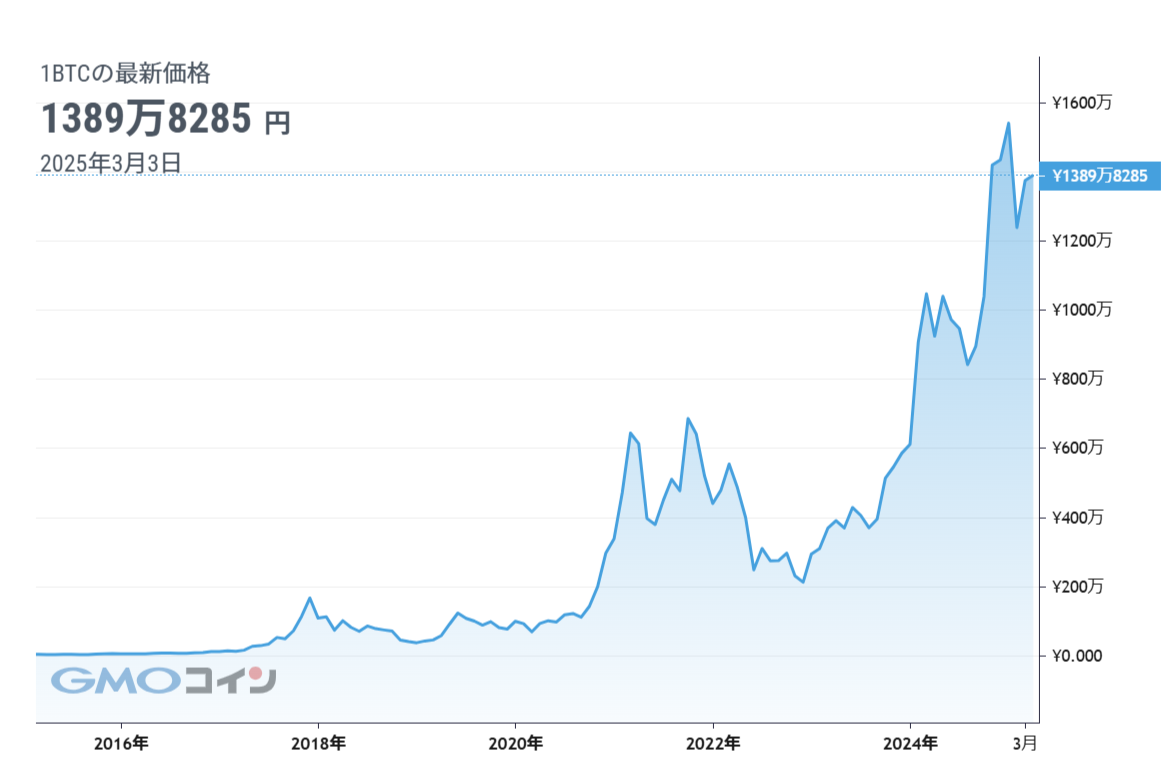The image size is (1169, 779).
Task: Click the 2024年 time axis label
Action: click(910, 743)
